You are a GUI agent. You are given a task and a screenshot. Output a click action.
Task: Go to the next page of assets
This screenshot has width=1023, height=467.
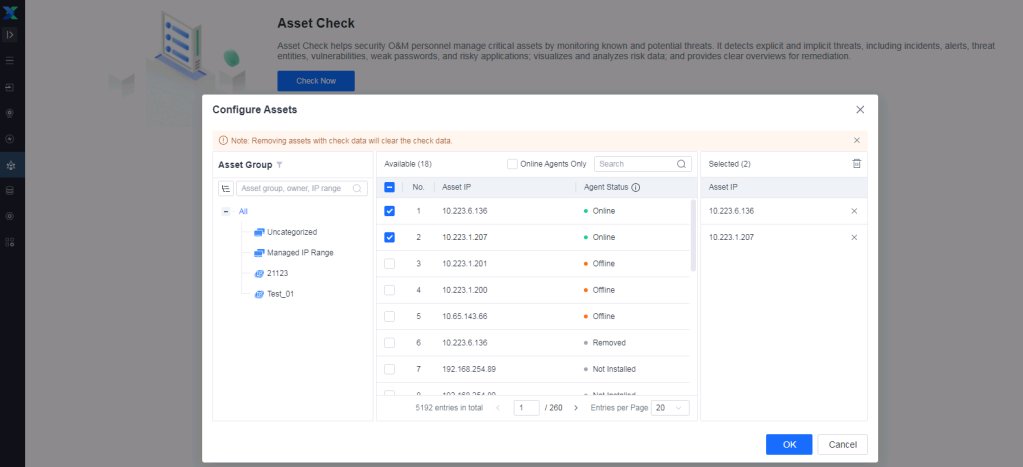point(575,408)
